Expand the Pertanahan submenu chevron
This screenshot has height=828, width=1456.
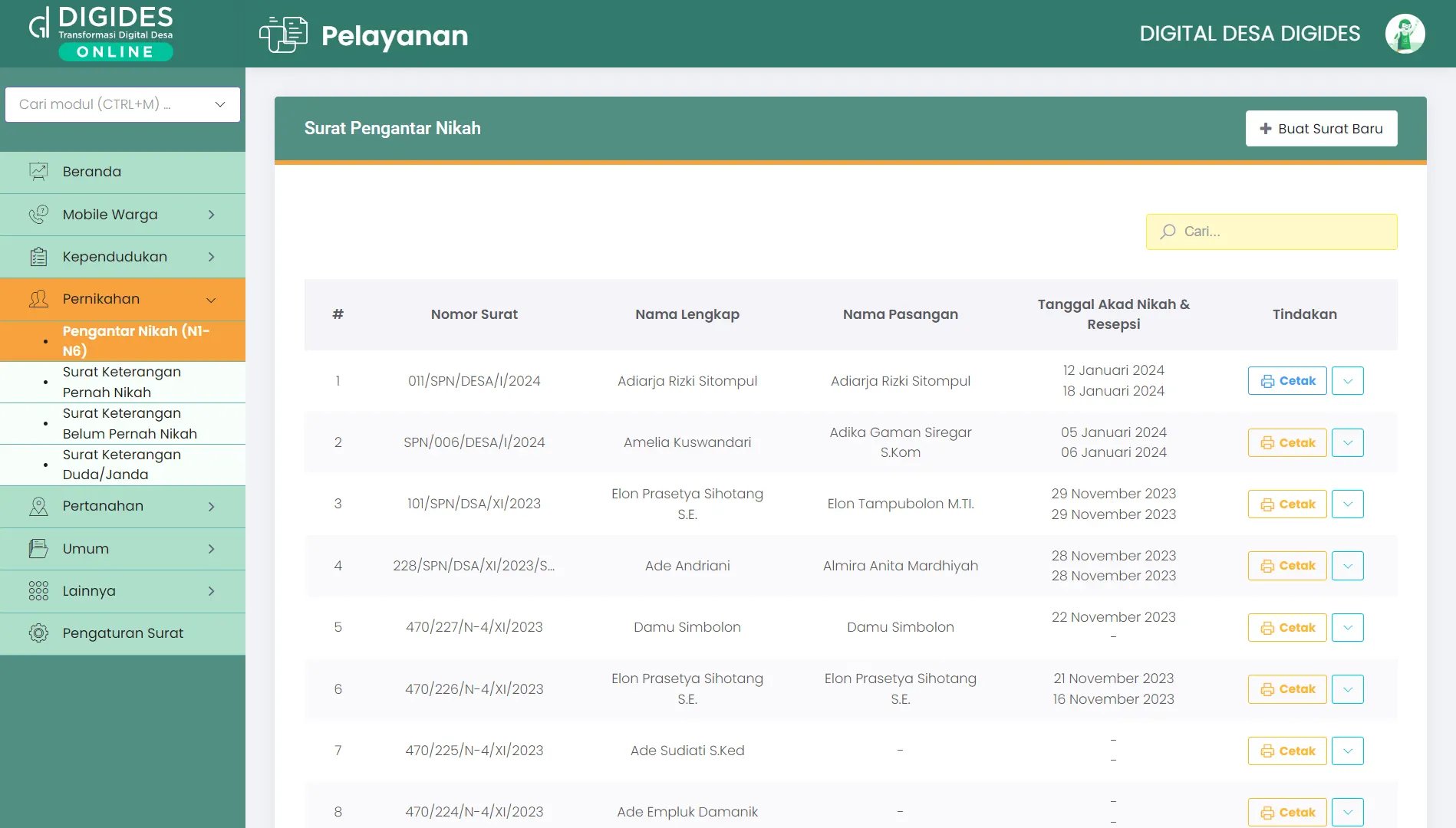212,507
